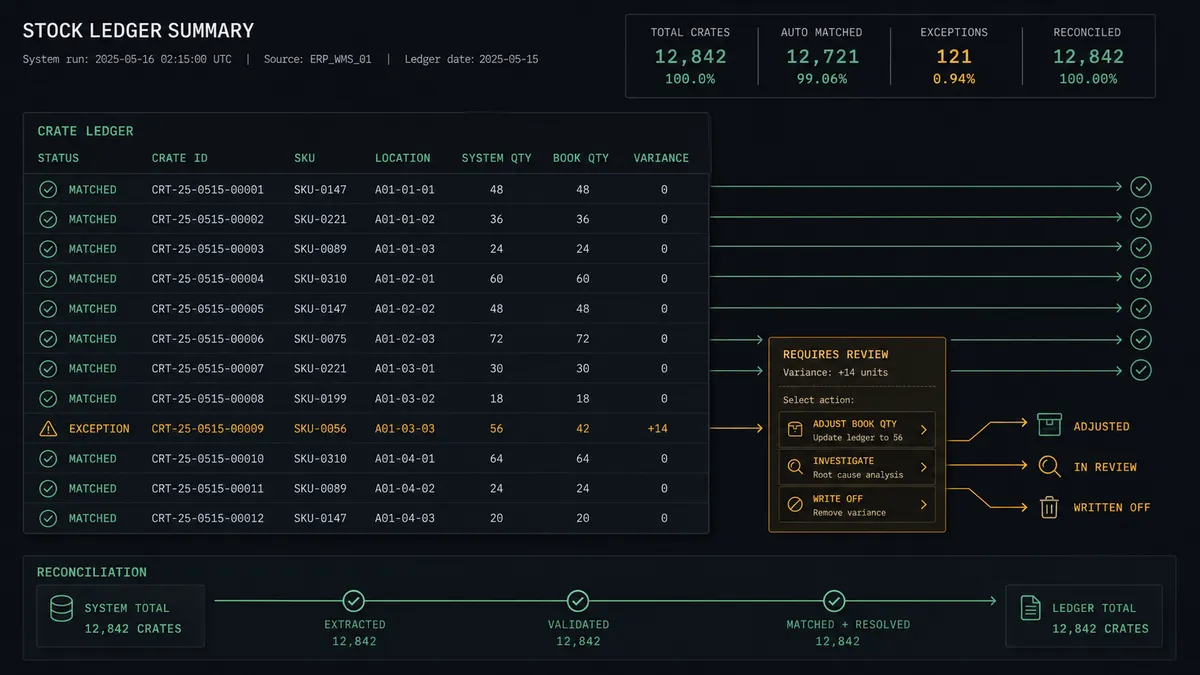
Task: Open the Write Off chevron arrow
Action: click(x=923, y=505)
